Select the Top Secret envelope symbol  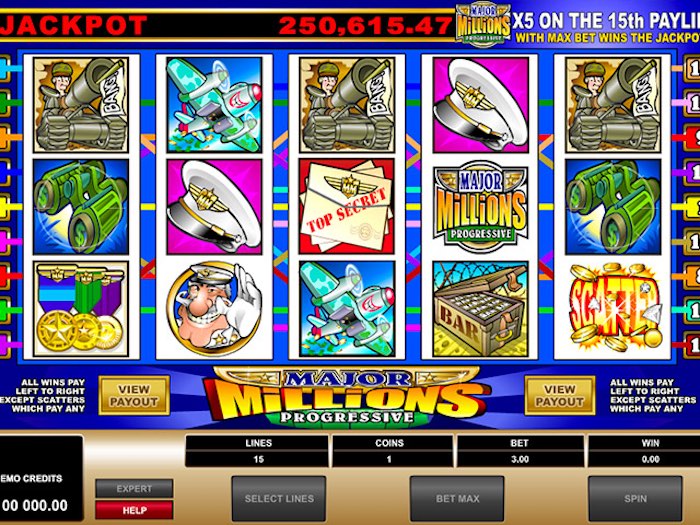click(x=347, y=206)
